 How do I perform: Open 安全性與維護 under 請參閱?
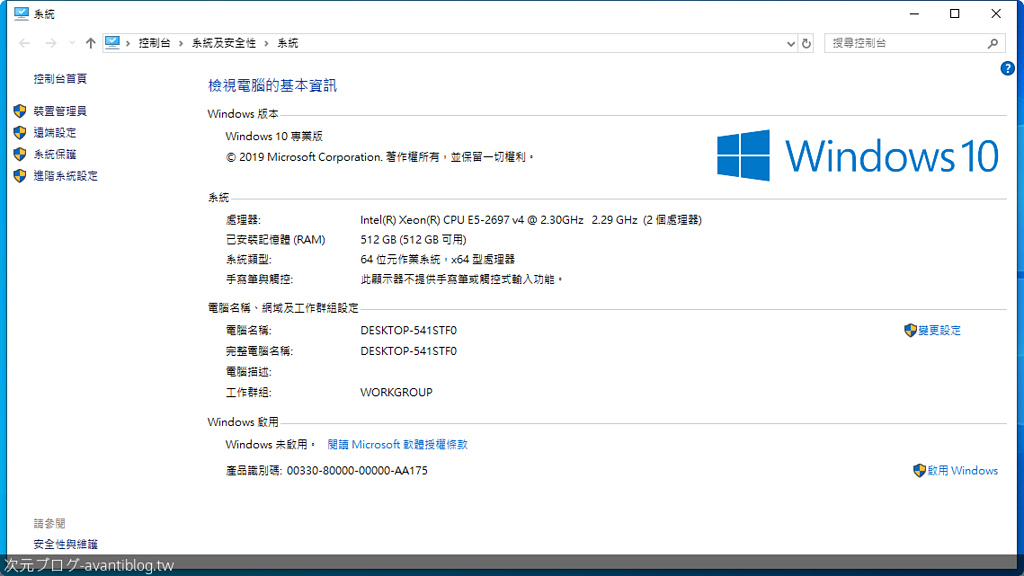65,544
